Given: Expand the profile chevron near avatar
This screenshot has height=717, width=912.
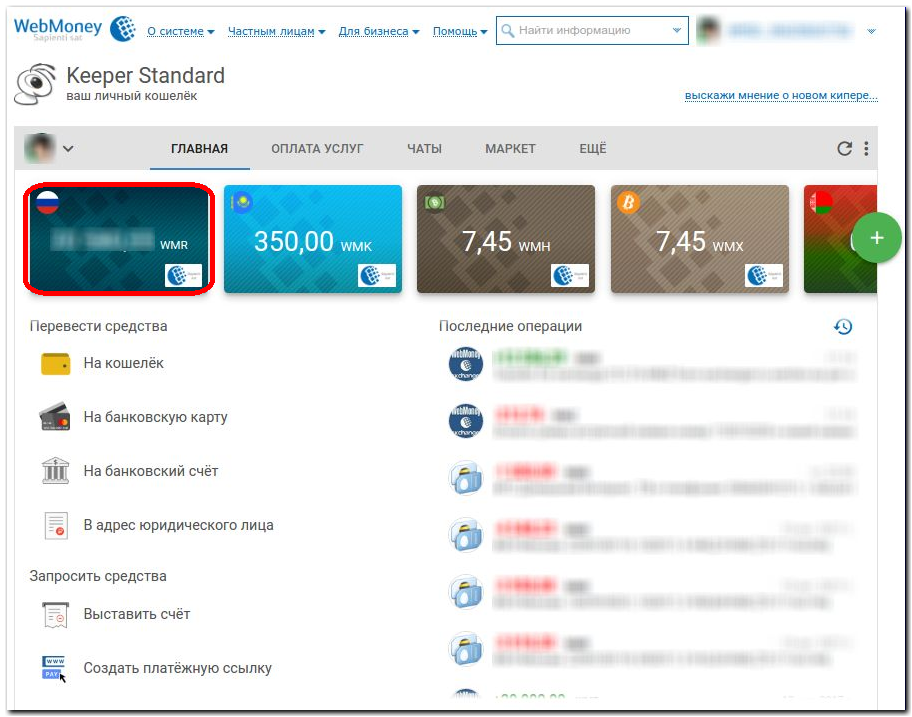Looking at the screenshot, I should 68,149.
